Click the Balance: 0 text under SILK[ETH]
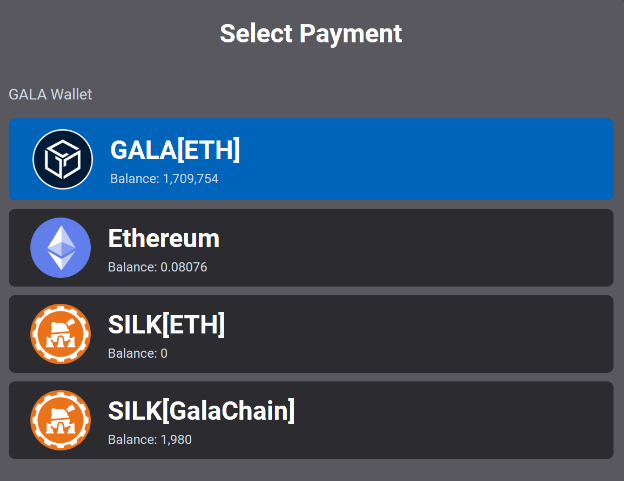 click(x=138, y=353)
